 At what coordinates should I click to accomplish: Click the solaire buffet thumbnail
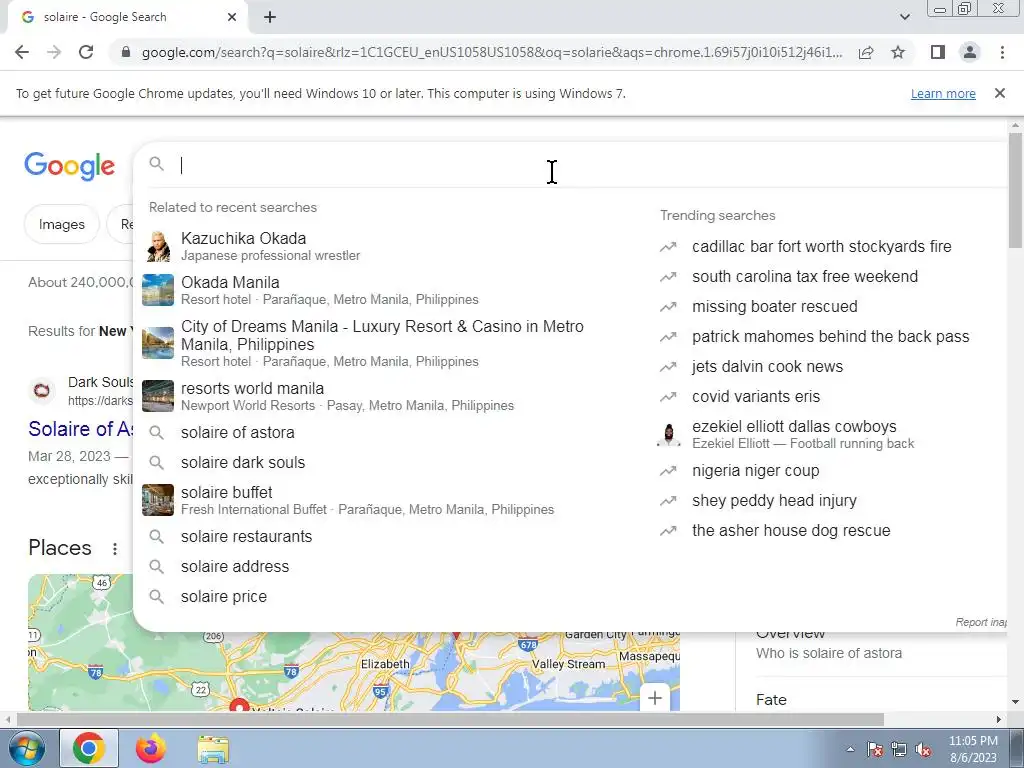pos(158,500)
